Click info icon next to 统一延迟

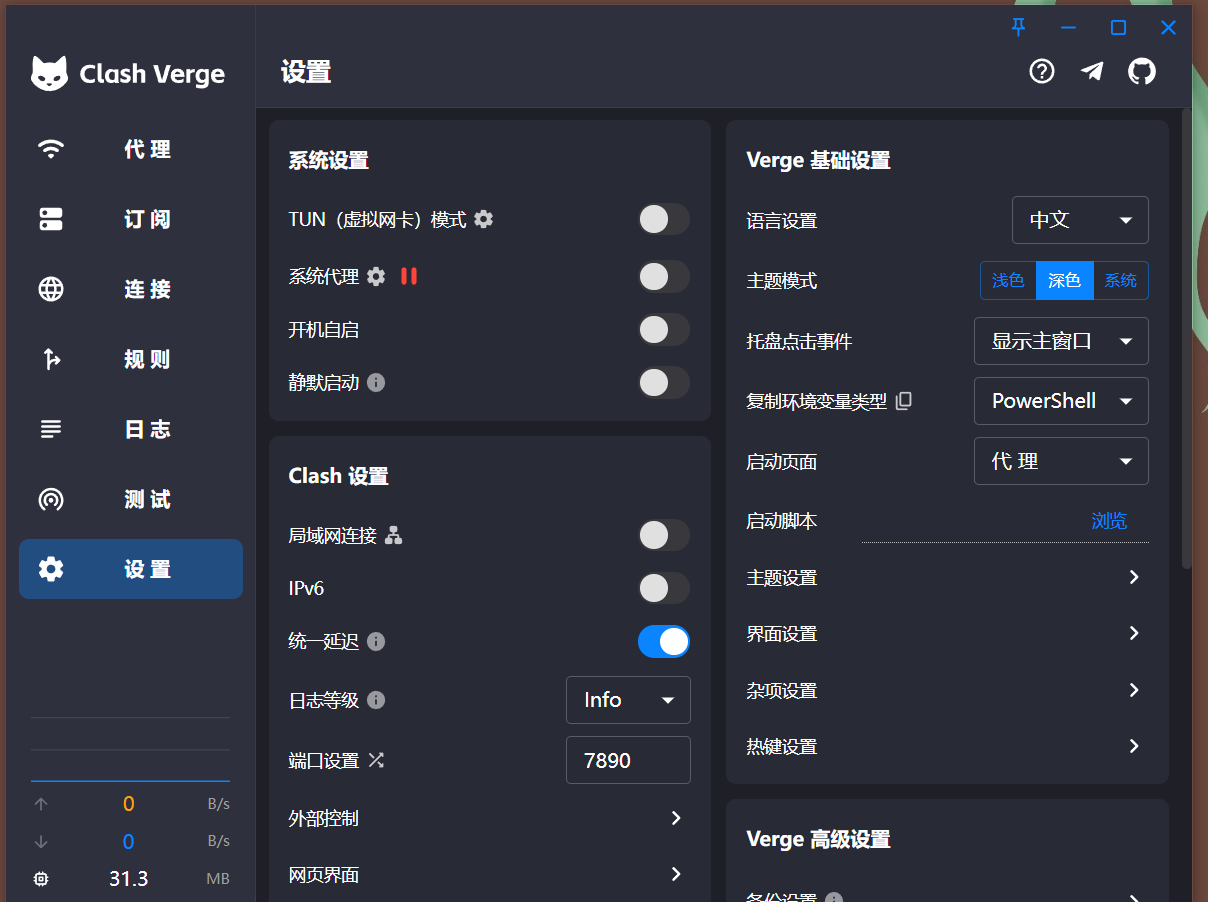(376, 641)
